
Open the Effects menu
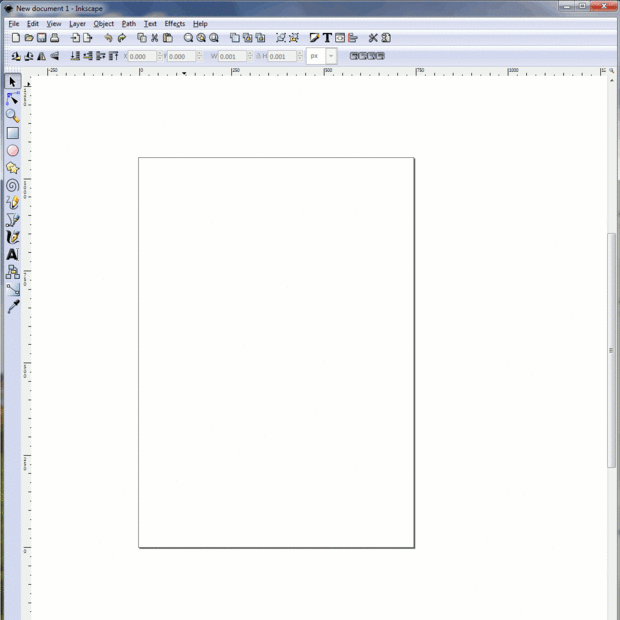tap(175, 24)
